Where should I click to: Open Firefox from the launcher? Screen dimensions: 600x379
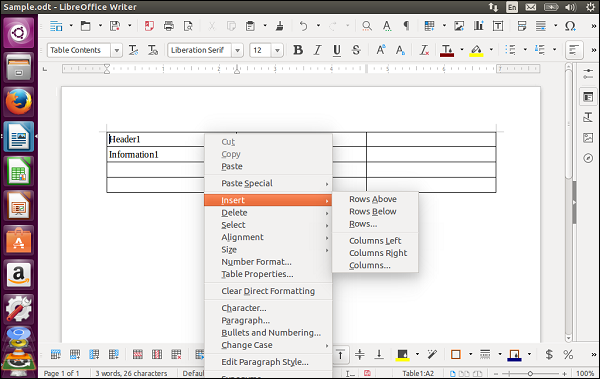(18, 102)
